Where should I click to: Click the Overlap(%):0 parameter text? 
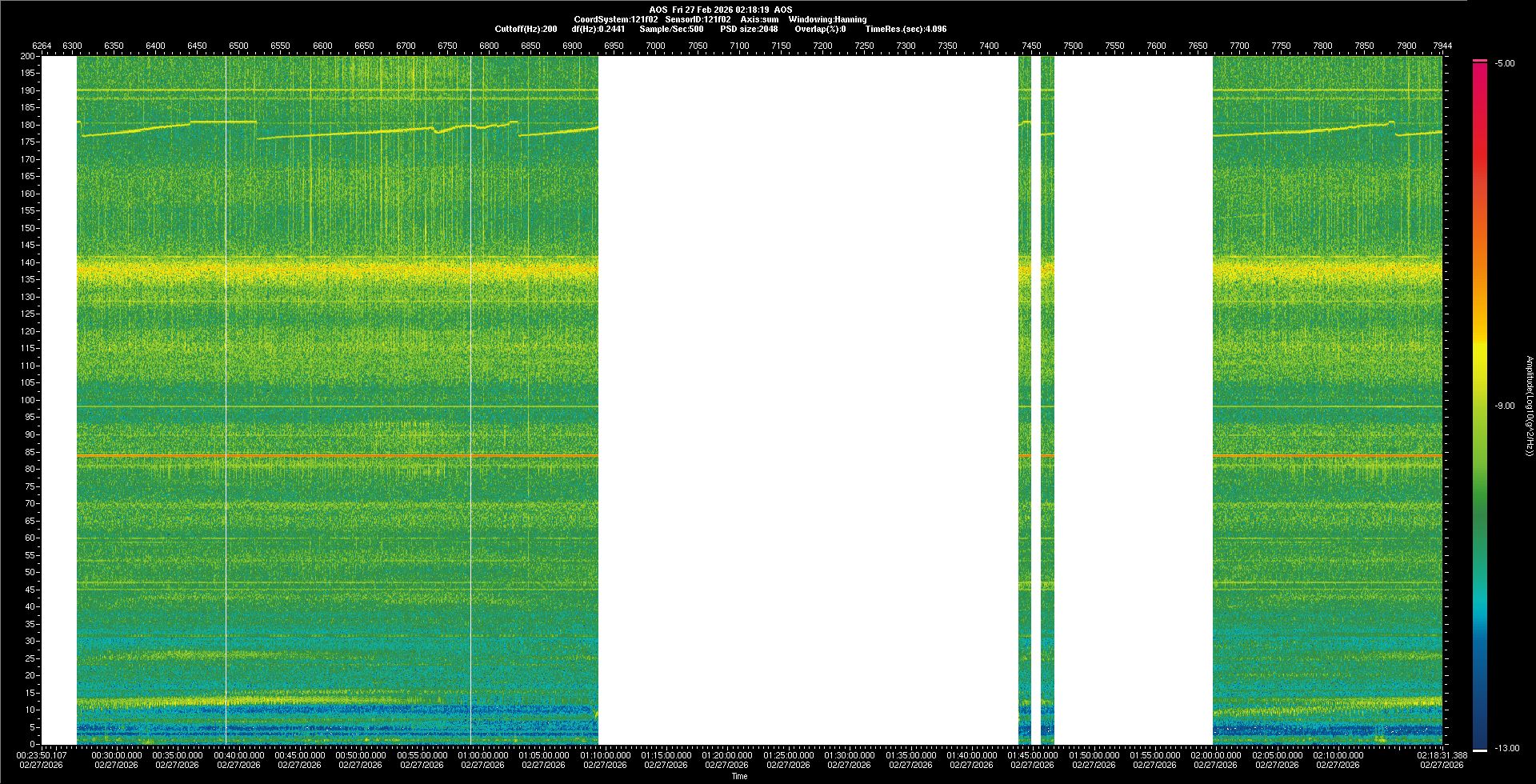coord(820,29)
